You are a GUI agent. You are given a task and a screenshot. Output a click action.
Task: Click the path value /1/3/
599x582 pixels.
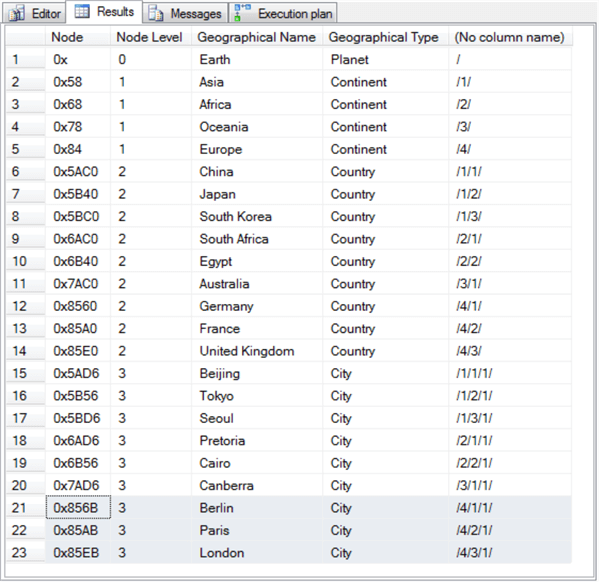[510, 217]
